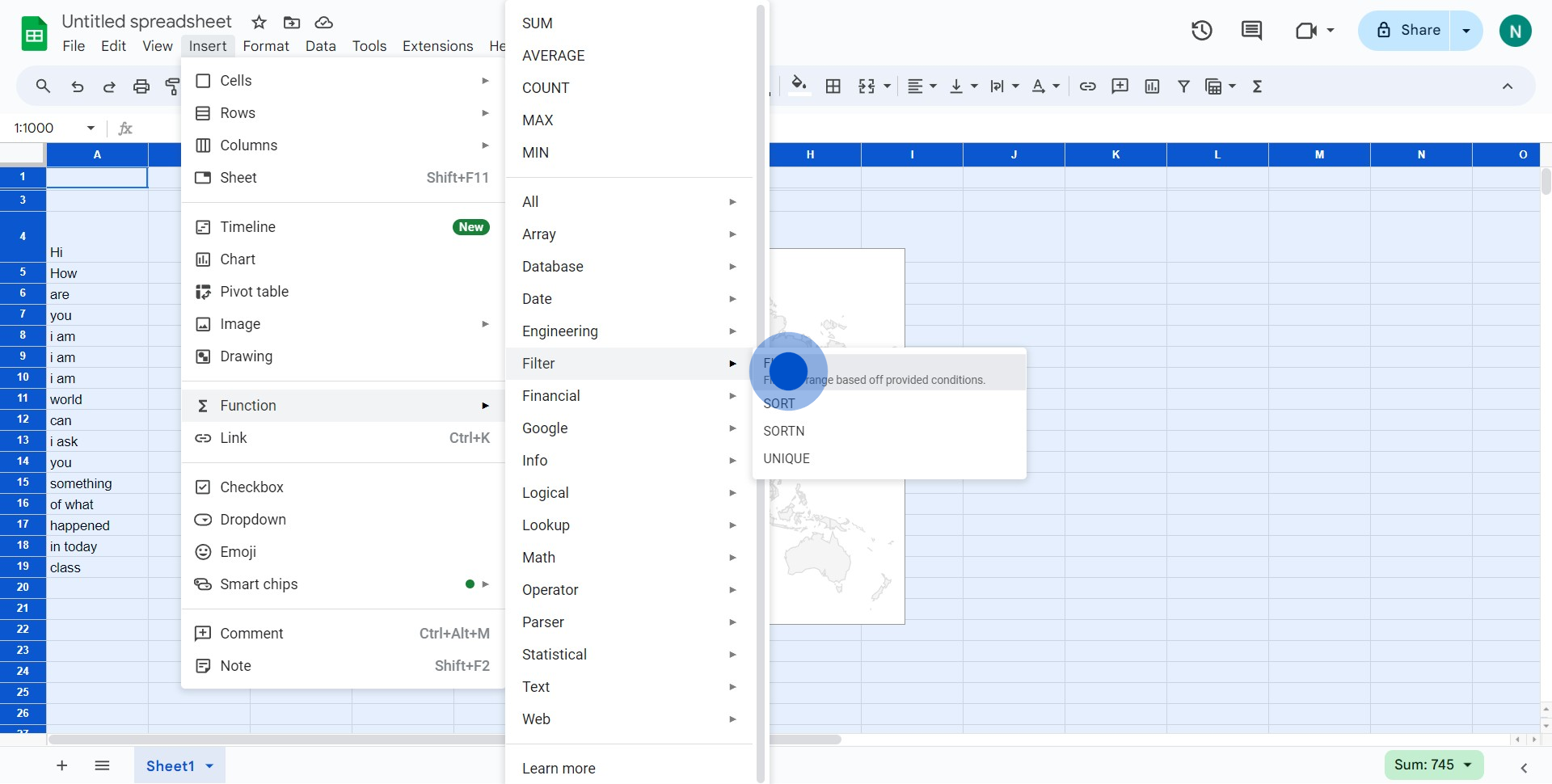The height and width of the screenshot is (784, 1552).
Task: Click the create a filter funnel icon
Action: 1183,86
